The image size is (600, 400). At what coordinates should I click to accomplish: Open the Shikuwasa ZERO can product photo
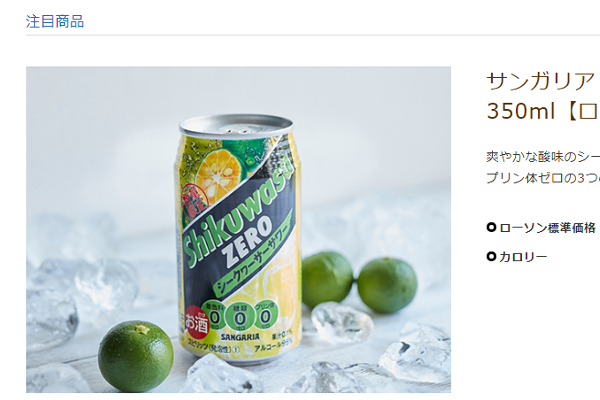tap(238, 230)
